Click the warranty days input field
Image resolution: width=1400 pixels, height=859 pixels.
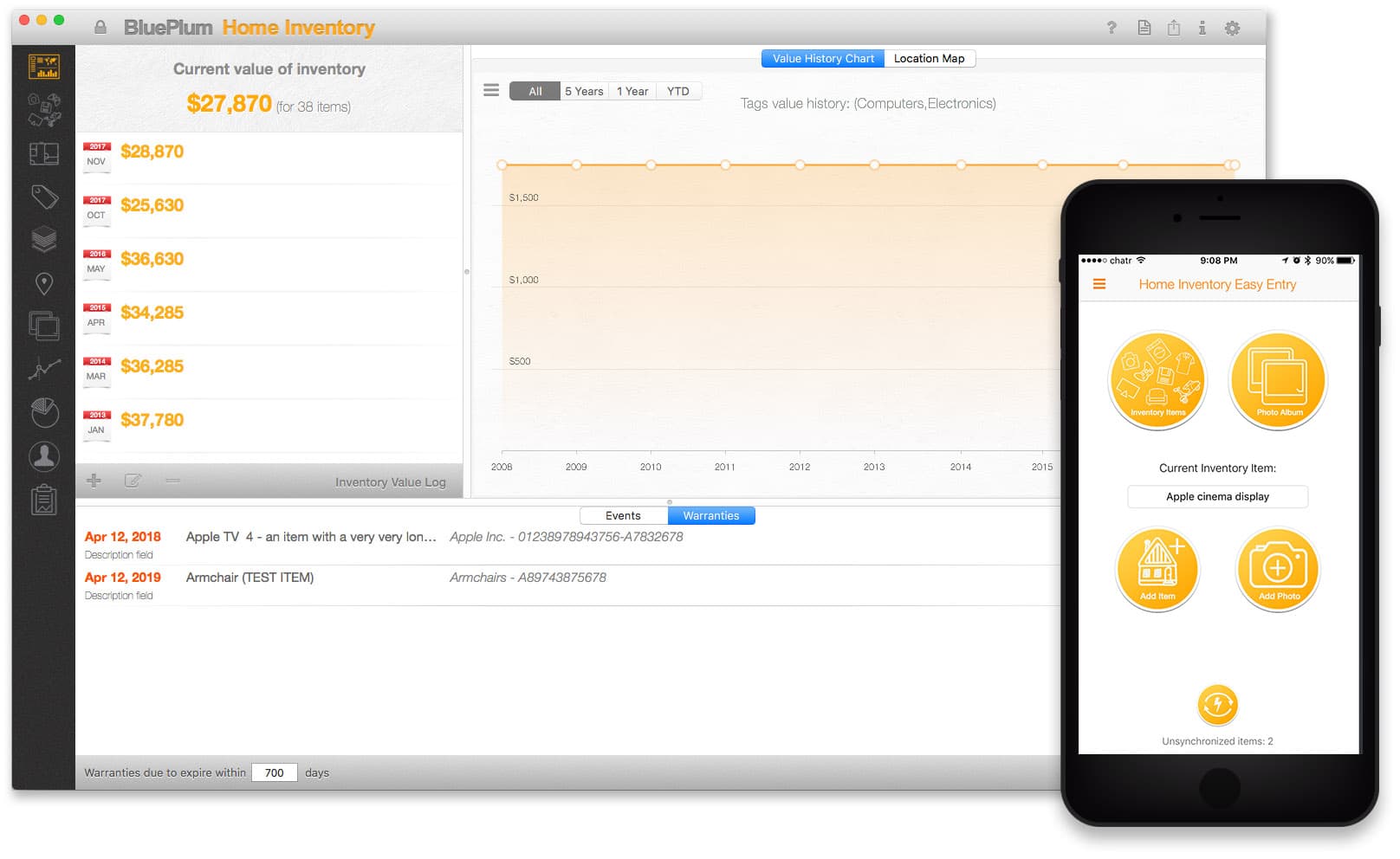pyautogui.click(x=275, y=772)
